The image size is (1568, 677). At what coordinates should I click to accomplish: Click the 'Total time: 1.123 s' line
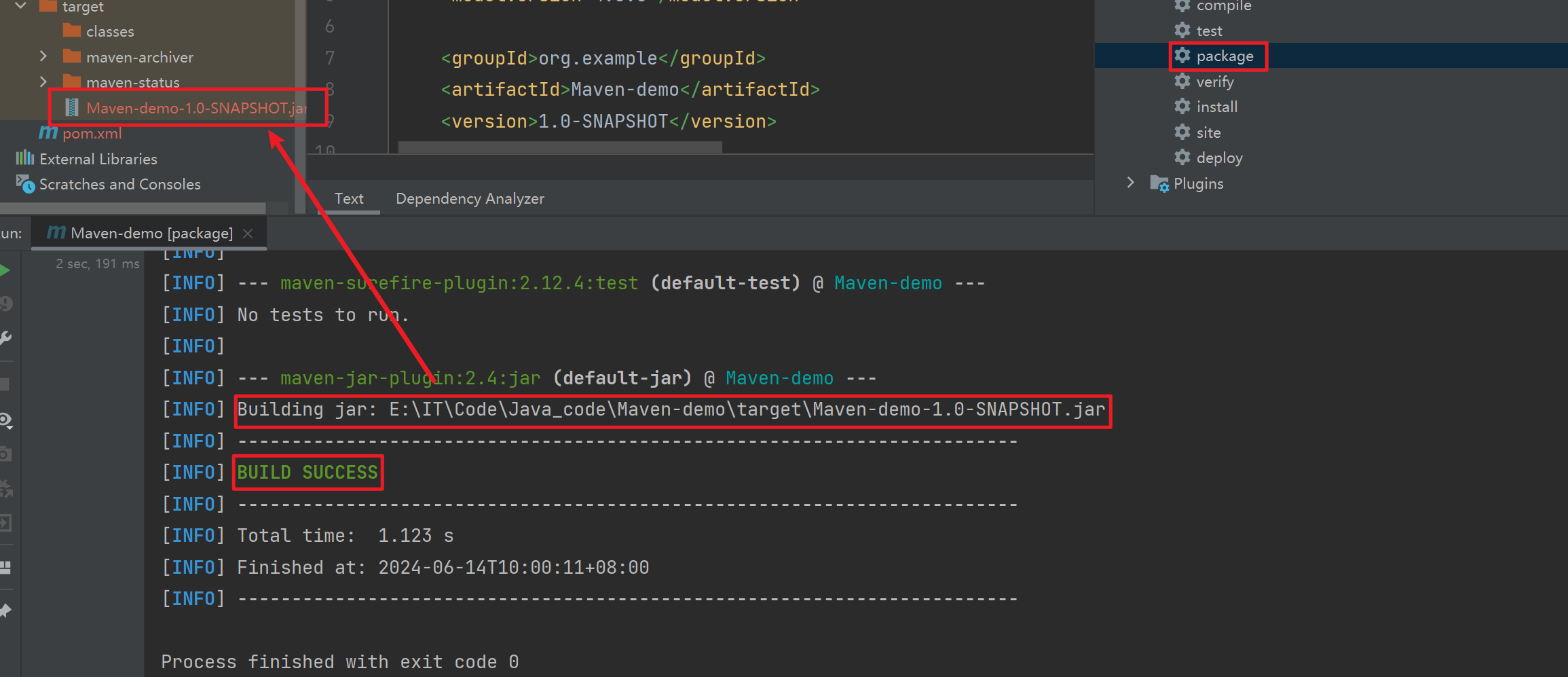346,536
